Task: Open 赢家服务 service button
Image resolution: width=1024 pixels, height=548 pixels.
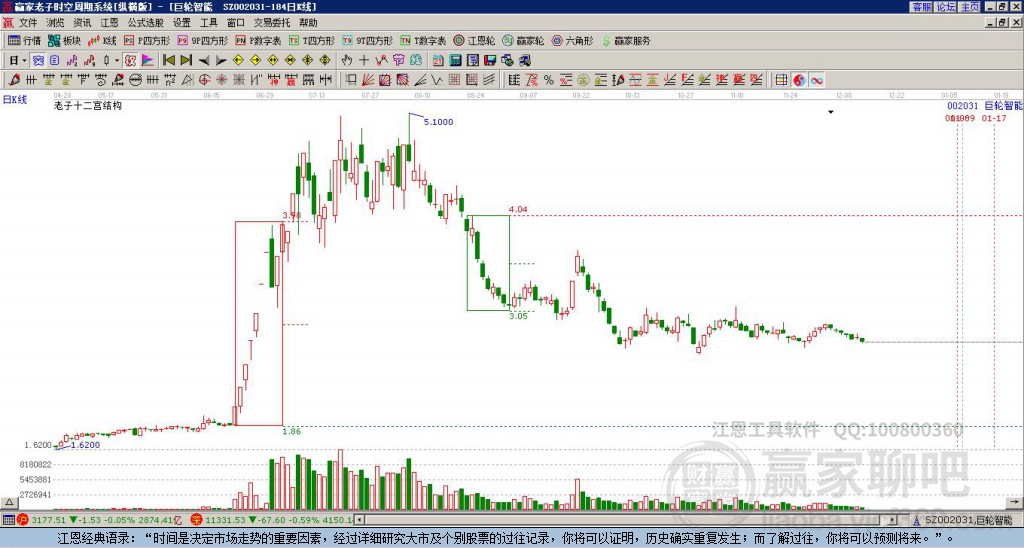Action: 626,40
